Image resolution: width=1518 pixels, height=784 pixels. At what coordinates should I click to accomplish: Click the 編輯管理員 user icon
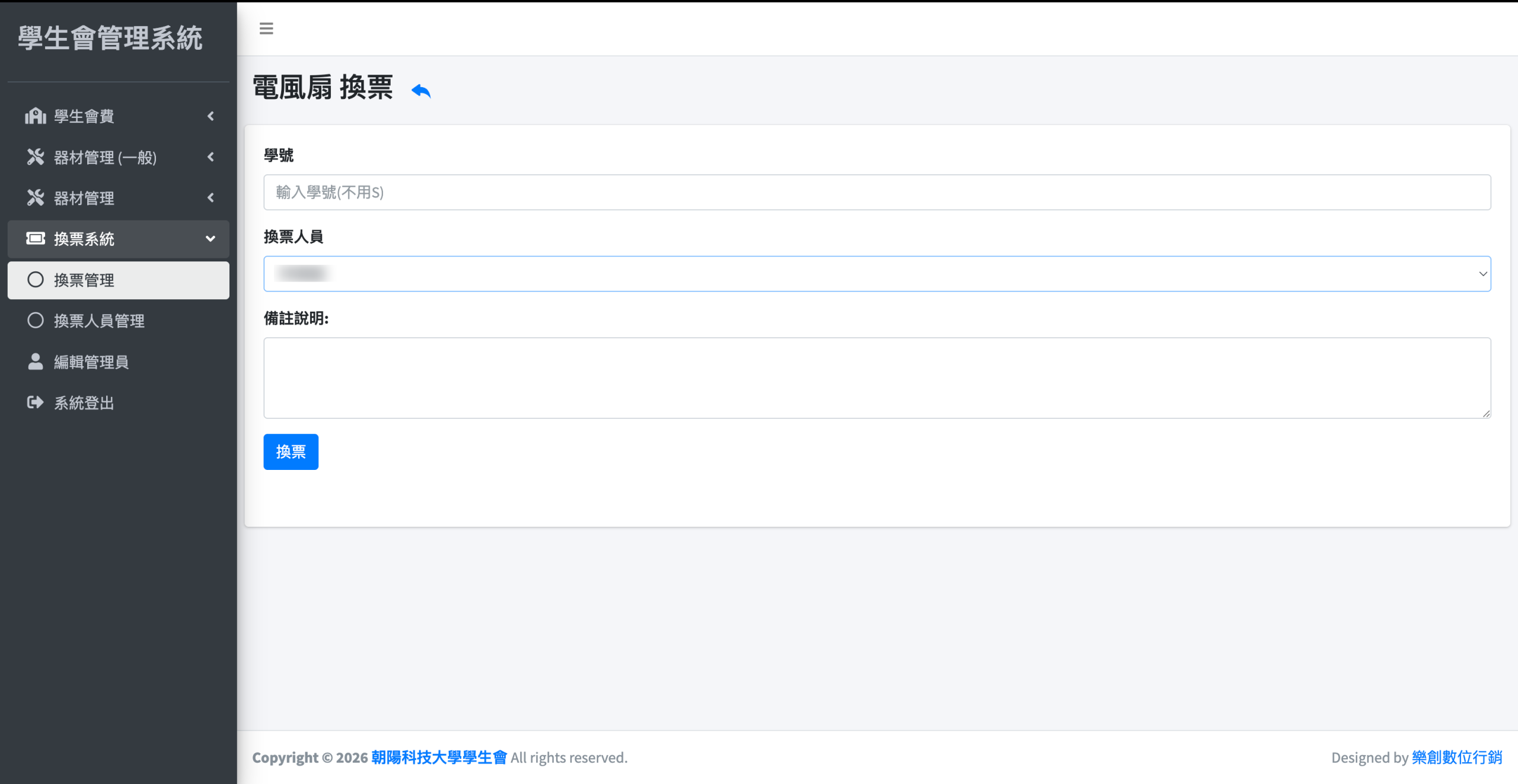36,361
